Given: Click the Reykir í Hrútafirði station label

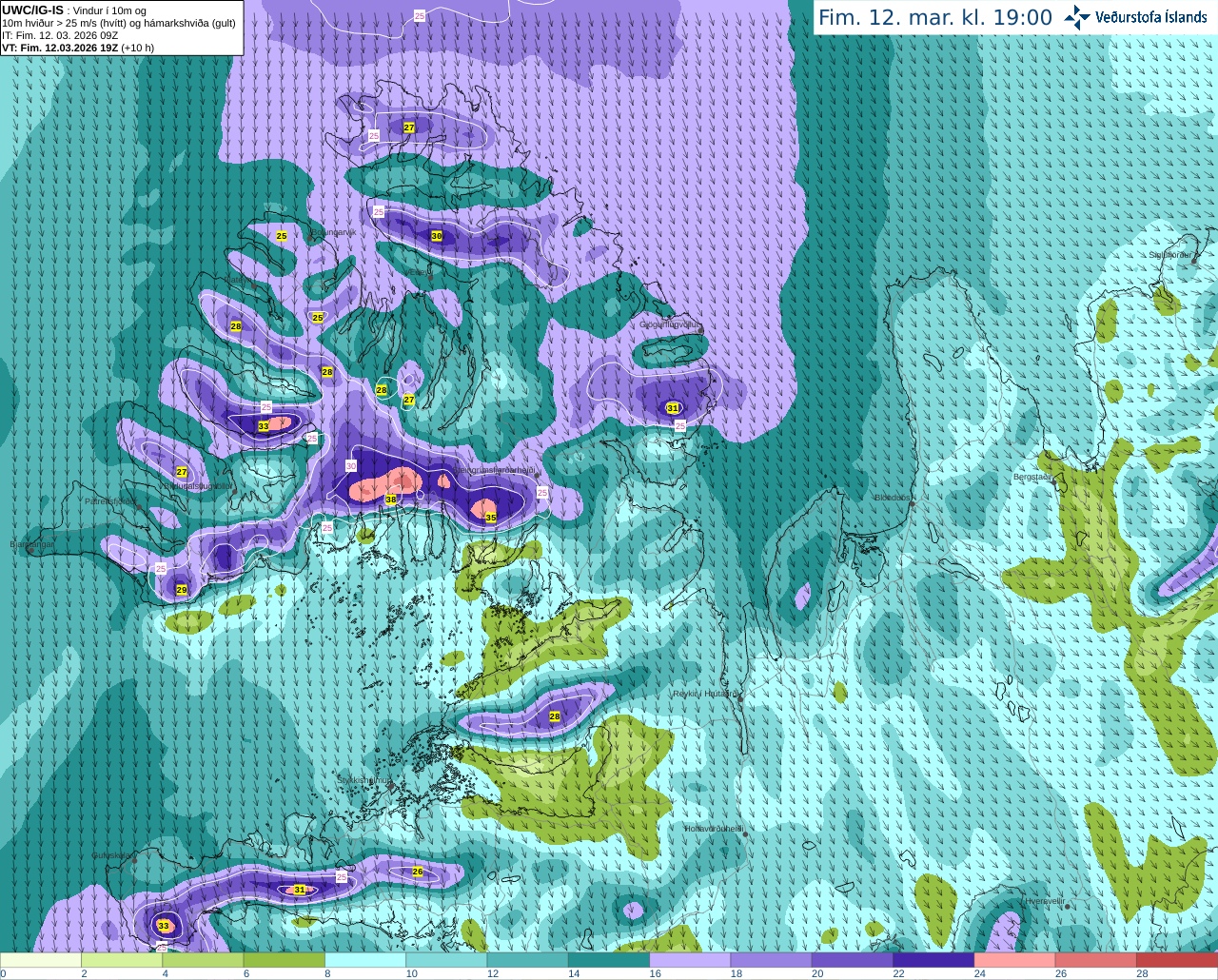Looking at the screenshot, I should pyautogui.click(x=705, y=694).
